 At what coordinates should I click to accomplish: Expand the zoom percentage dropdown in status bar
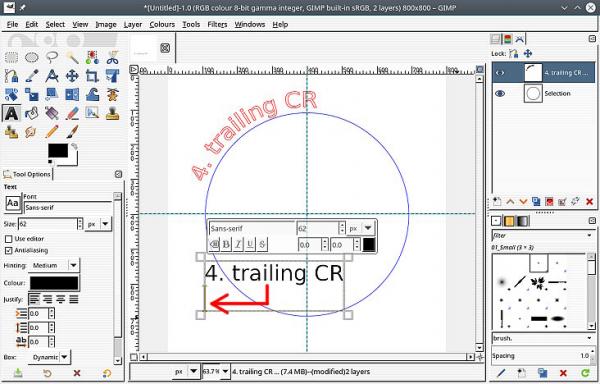[x=225, y=371]
